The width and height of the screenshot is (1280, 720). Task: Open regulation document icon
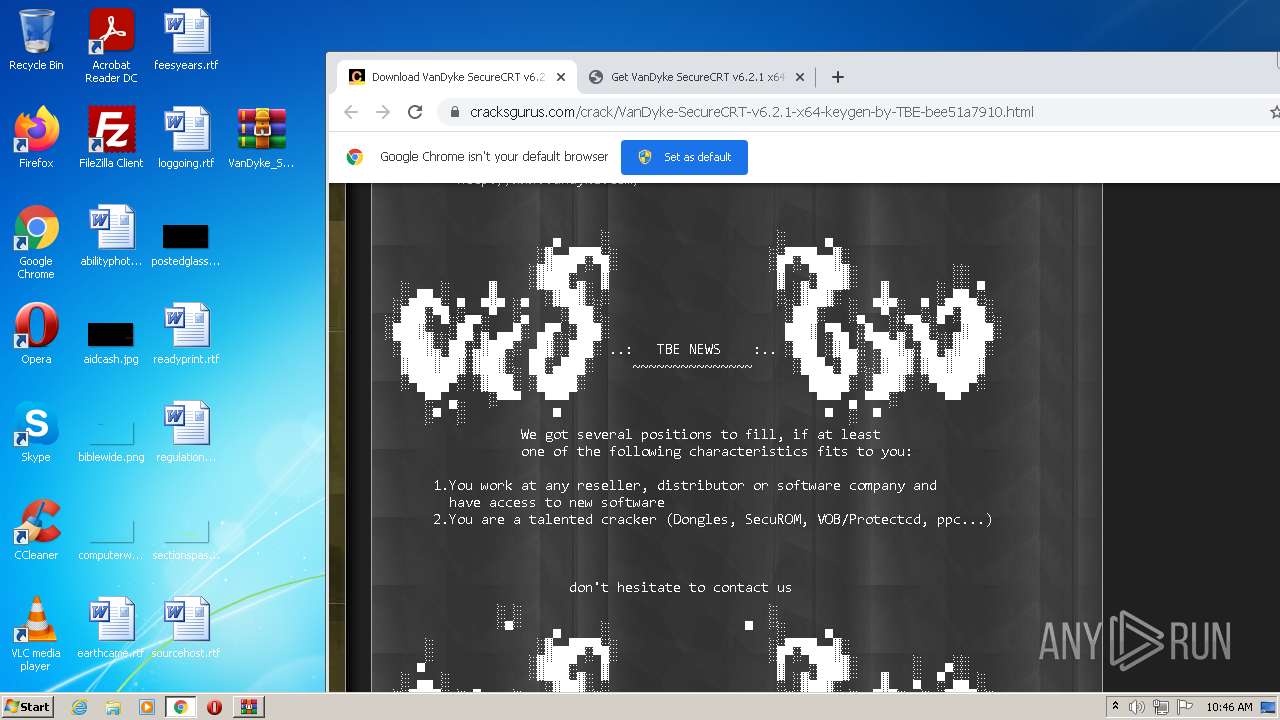[186, 432]
